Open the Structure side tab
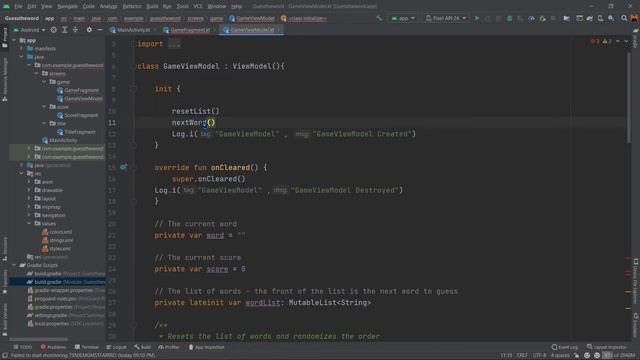 [4, 249]
